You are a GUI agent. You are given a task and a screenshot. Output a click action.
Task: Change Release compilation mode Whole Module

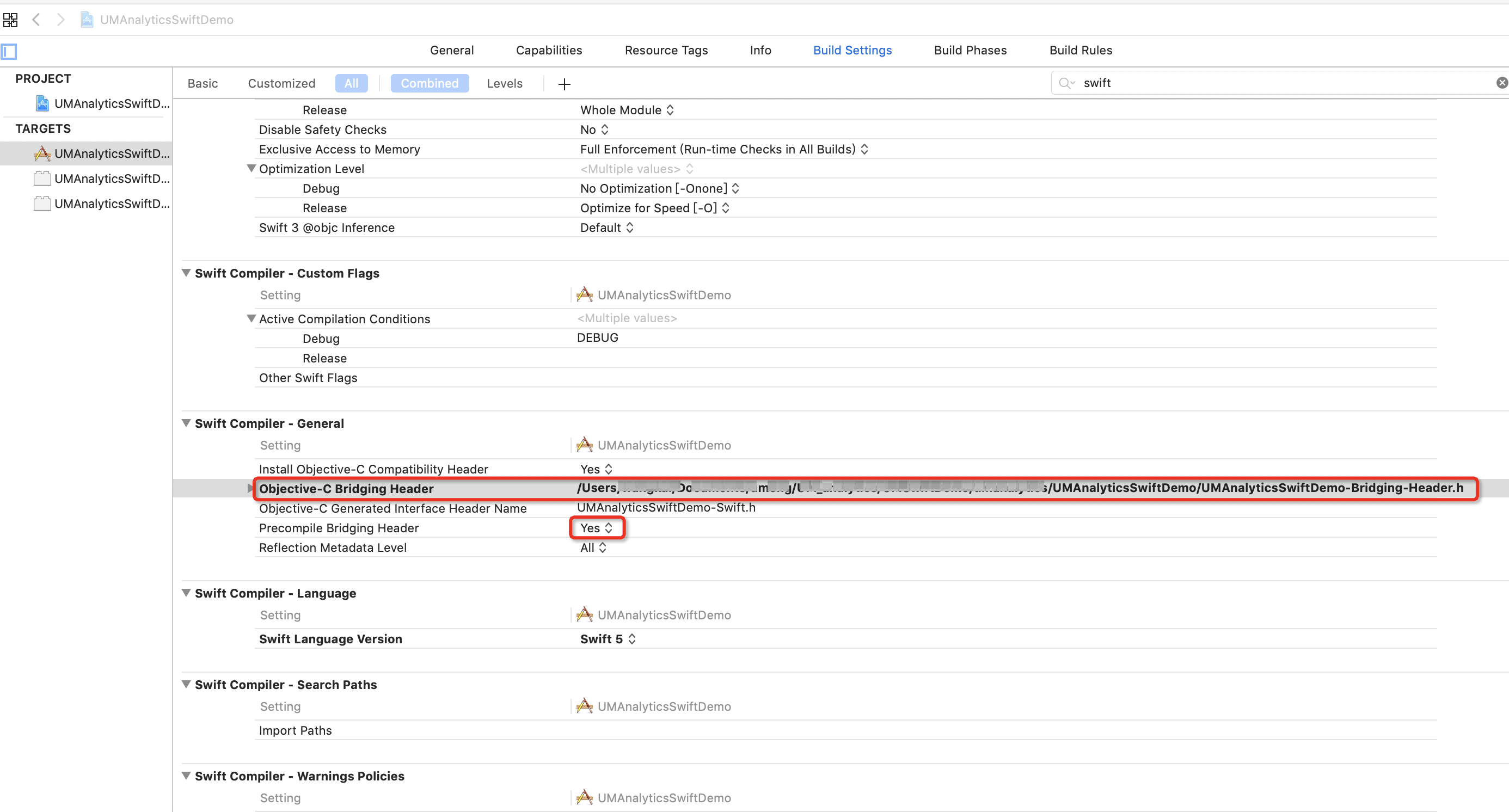(x=627, y=110)
